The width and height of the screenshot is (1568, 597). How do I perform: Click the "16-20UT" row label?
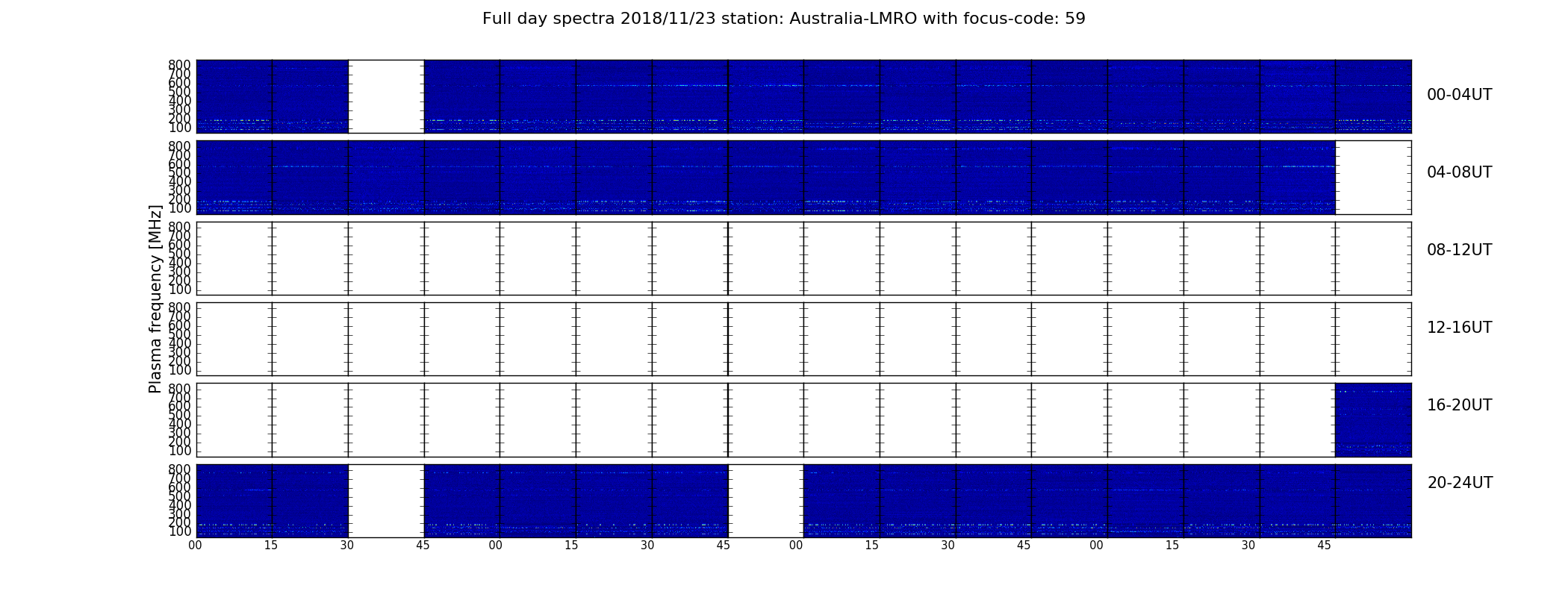[x=1459, y=405]
